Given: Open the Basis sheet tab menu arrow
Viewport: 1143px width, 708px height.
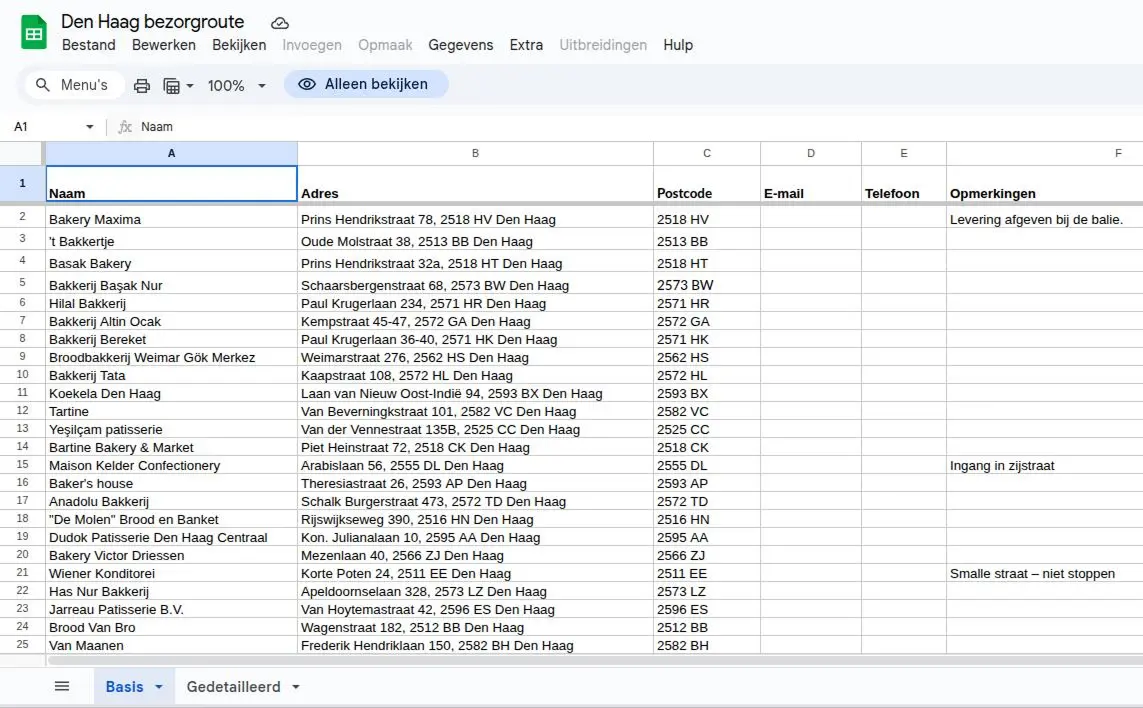Looking at the screenshot, I should (157, 687).
